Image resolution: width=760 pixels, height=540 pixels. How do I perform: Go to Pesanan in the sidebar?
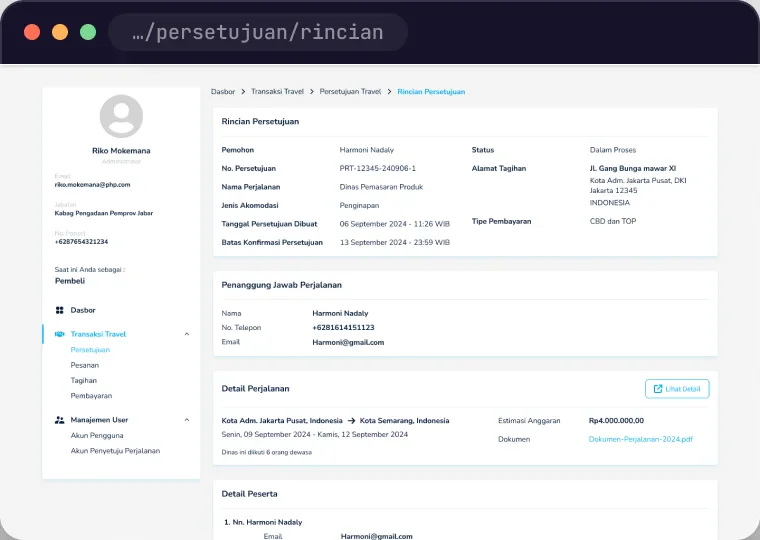pyautogui.click(x=85, y=365)
